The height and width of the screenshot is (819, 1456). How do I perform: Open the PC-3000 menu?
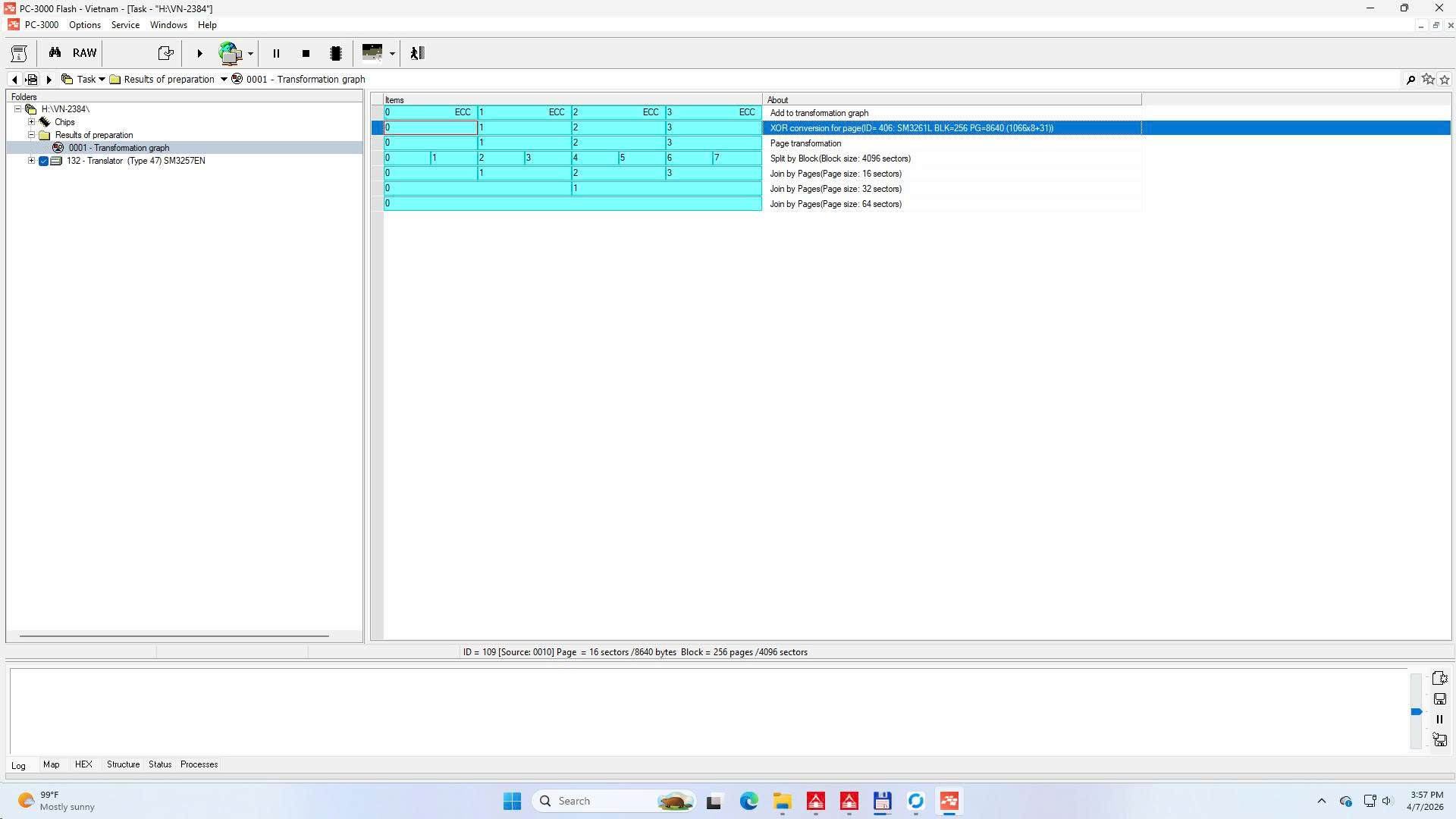pos(41,25)
